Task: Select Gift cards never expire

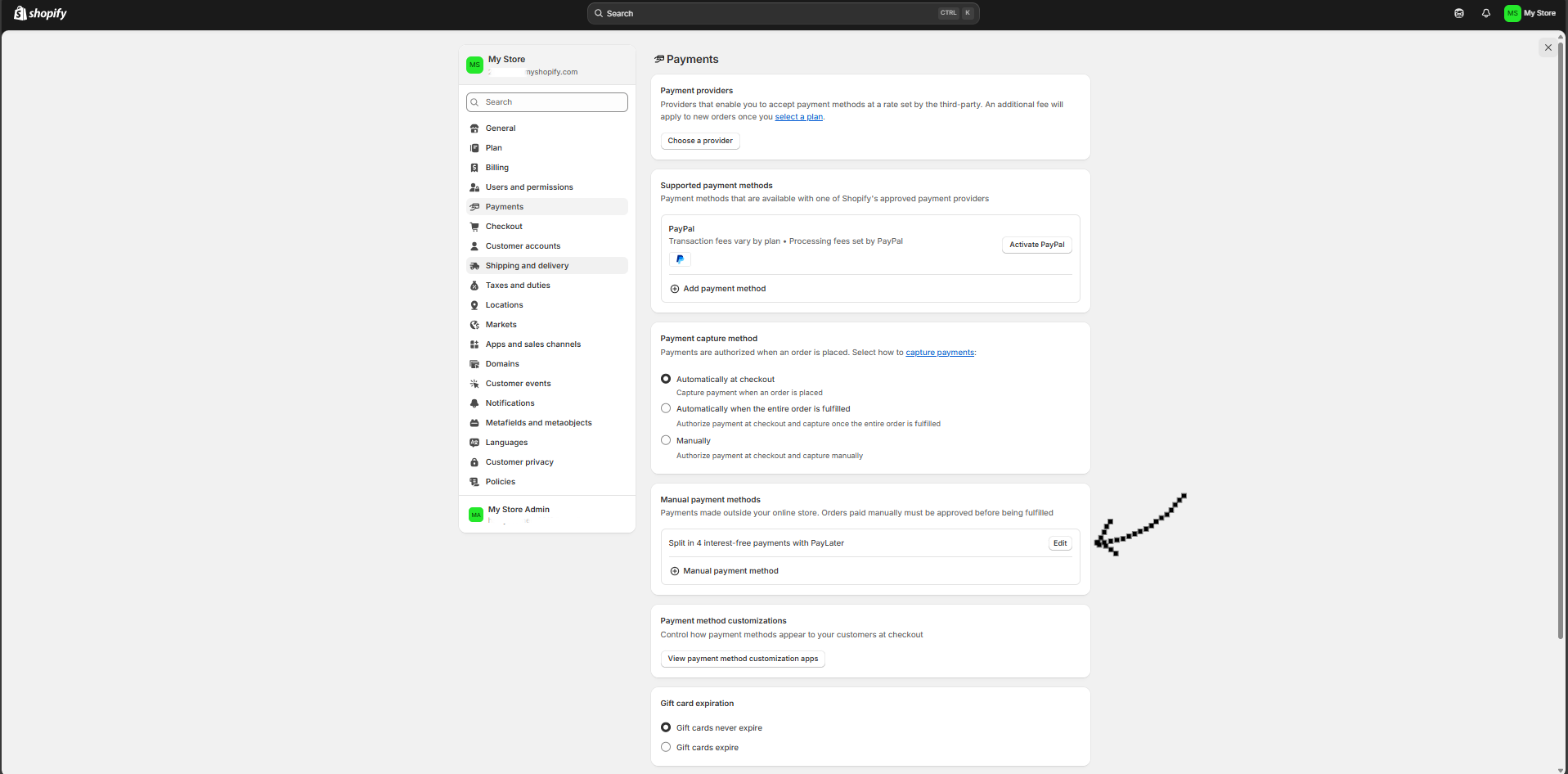Action: pyautogui.click(x=666, y=727)
